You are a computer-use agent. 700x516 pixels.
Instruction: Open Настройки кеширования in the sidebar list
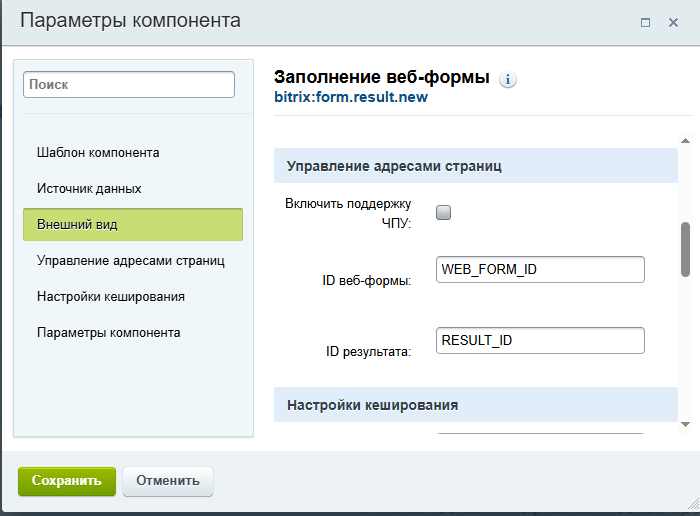click(110, 297)
